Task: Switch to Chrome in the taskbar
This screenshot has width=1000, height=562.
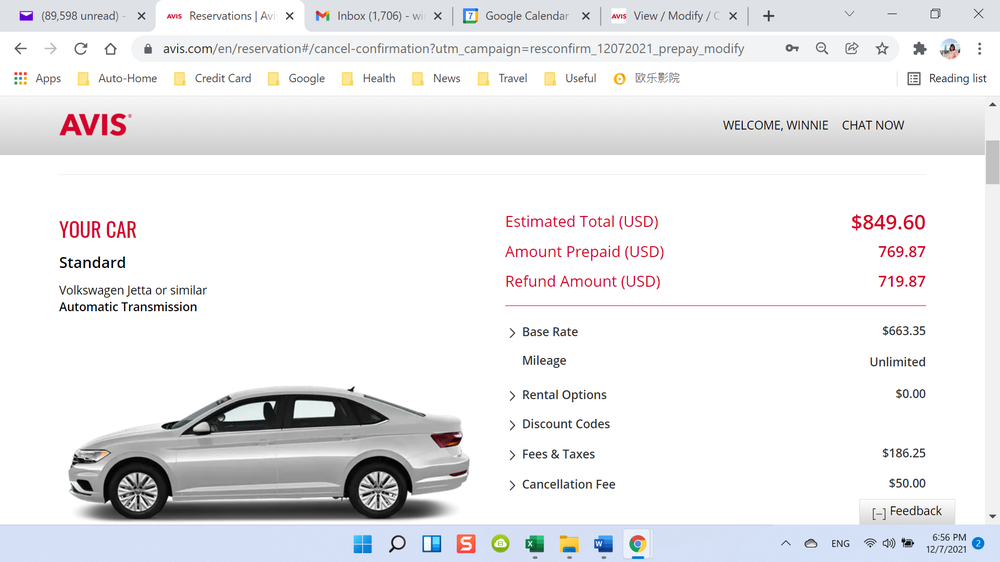Action: tap(638, 544)
